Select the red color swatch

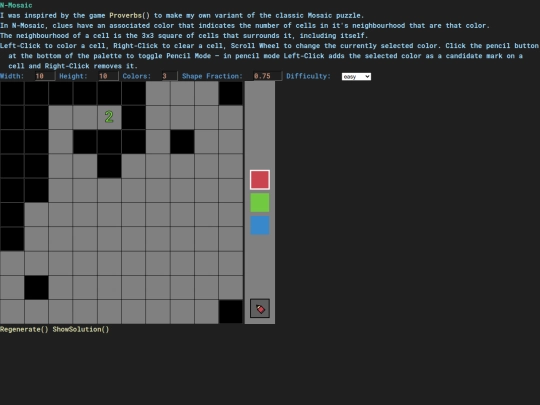[260, 180]
